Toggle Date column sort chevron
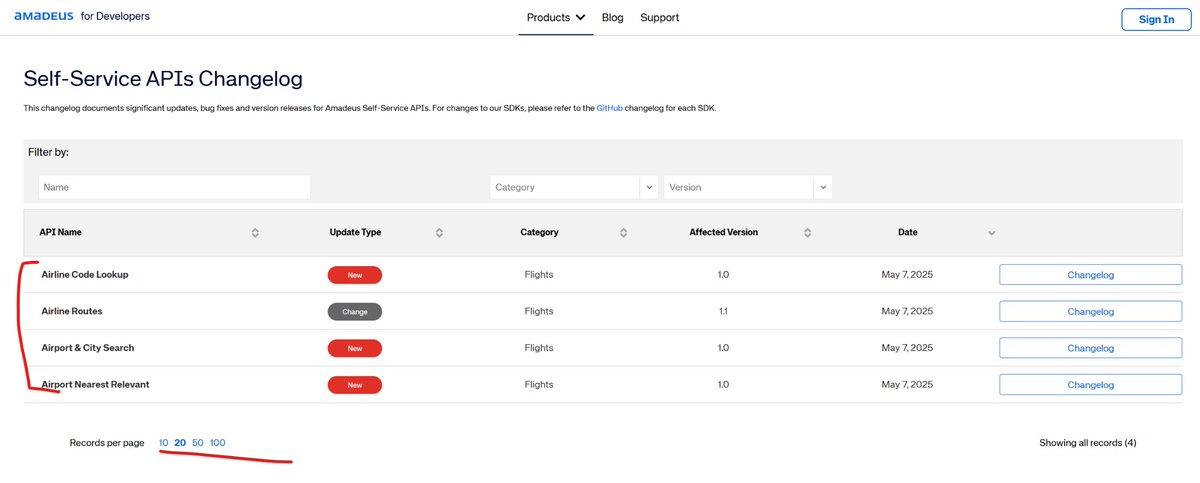Viewport: 1200px width, 483px height. [991, 232]
